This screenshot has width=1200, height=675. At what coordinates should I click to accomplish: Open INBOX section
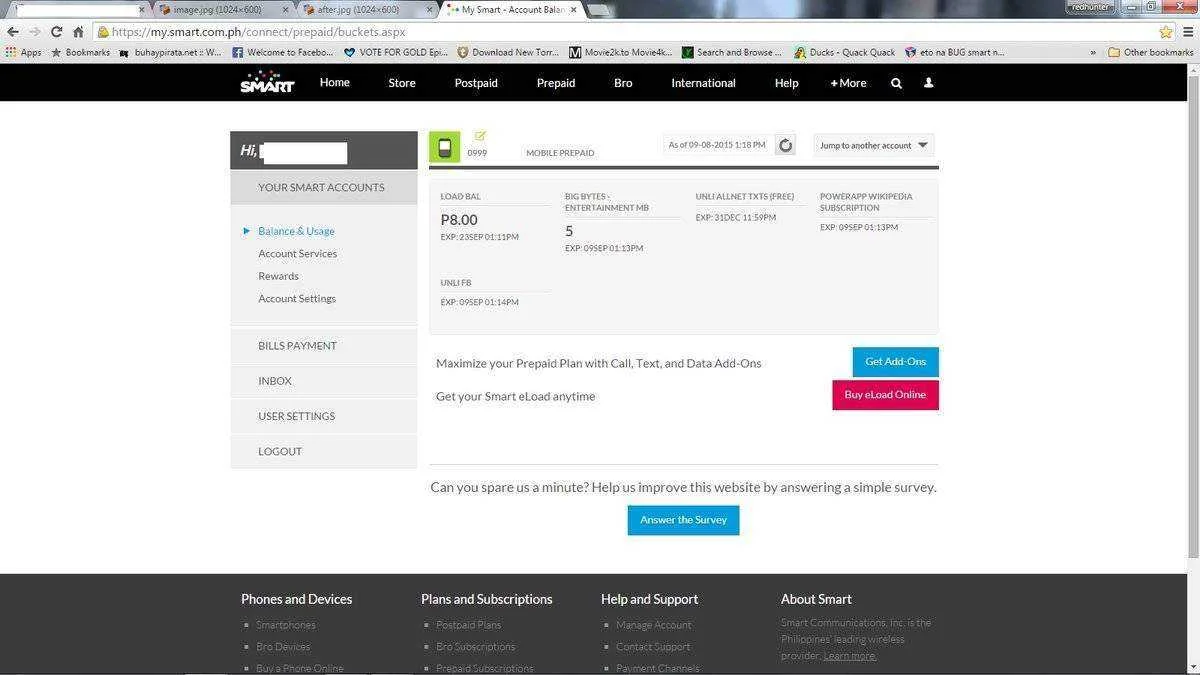pyautogui.click(x=324, y=381)
